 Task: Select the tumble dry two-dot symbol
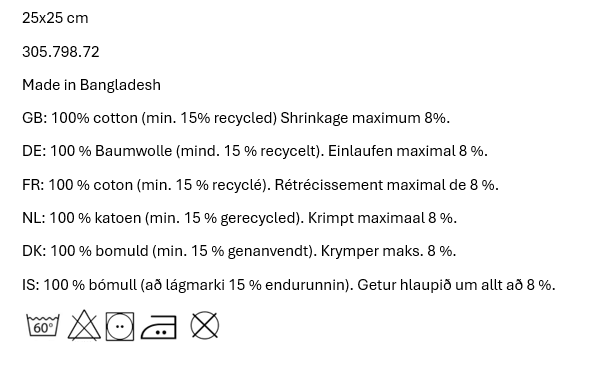click(x=120, y=327)
